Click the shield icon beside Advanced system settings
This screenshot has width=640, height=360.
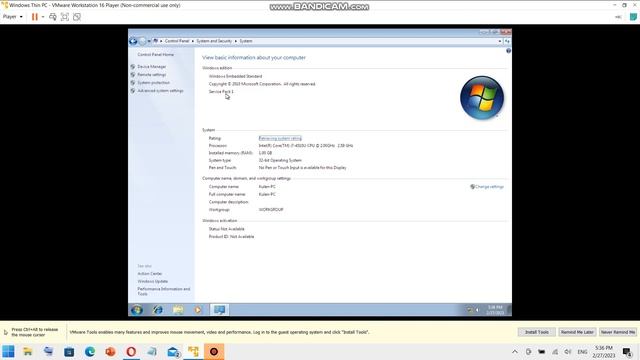(133, 91)
